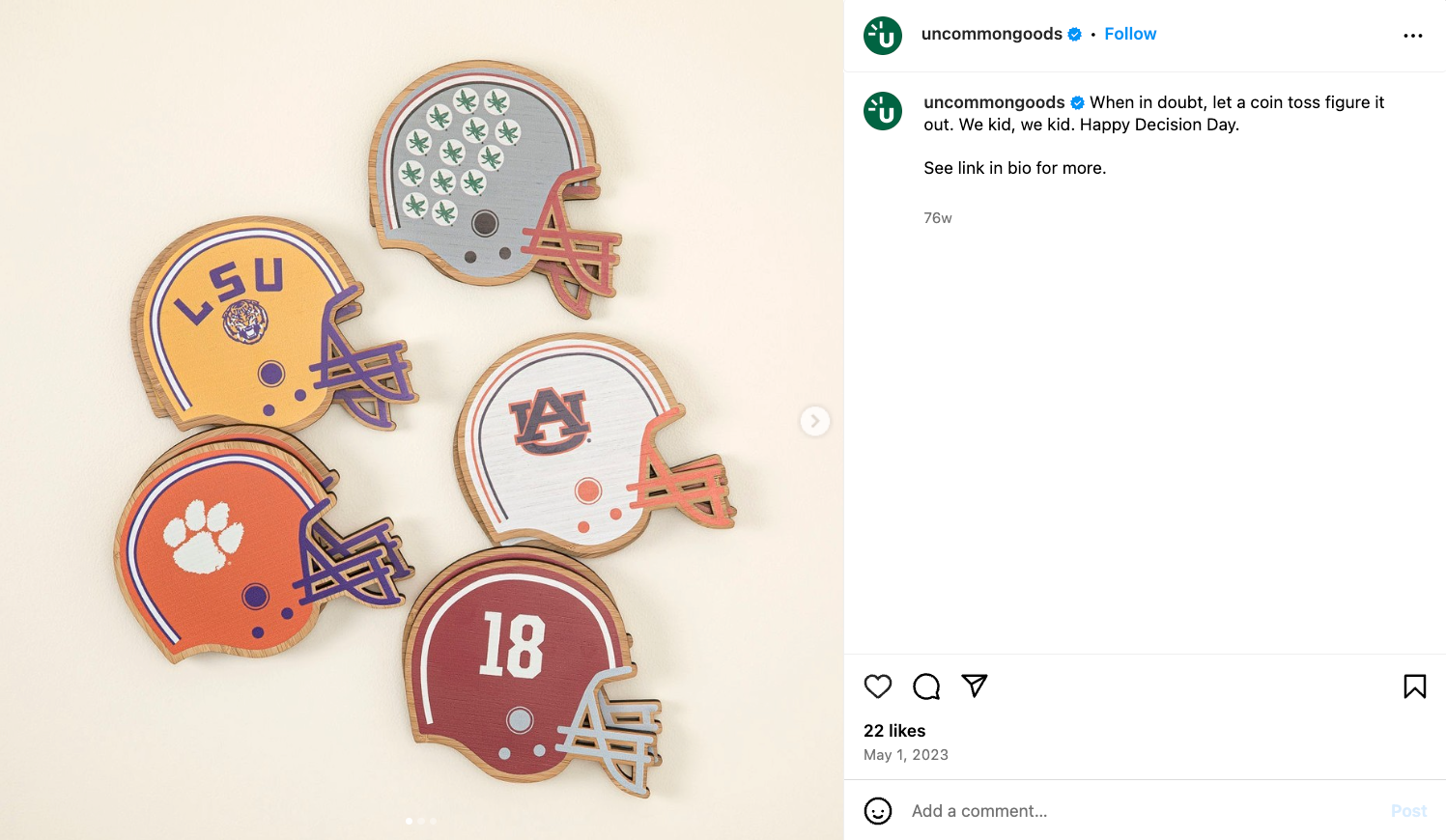Open the emoji picker smiley icon
This screenshot has width=1446, height=840.
(877, 811)
